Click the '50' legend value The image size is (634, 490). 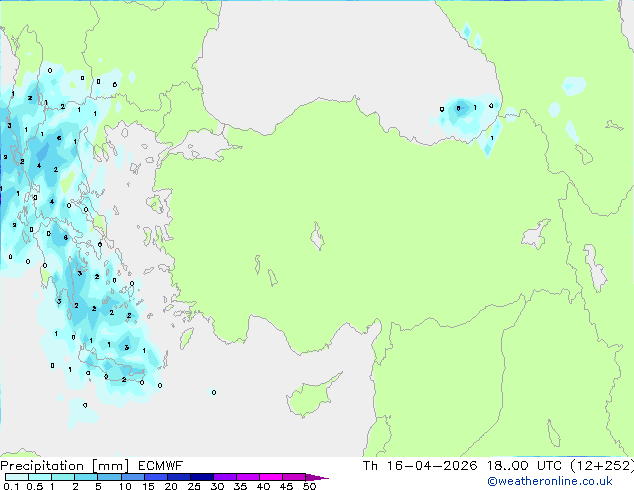309,486
